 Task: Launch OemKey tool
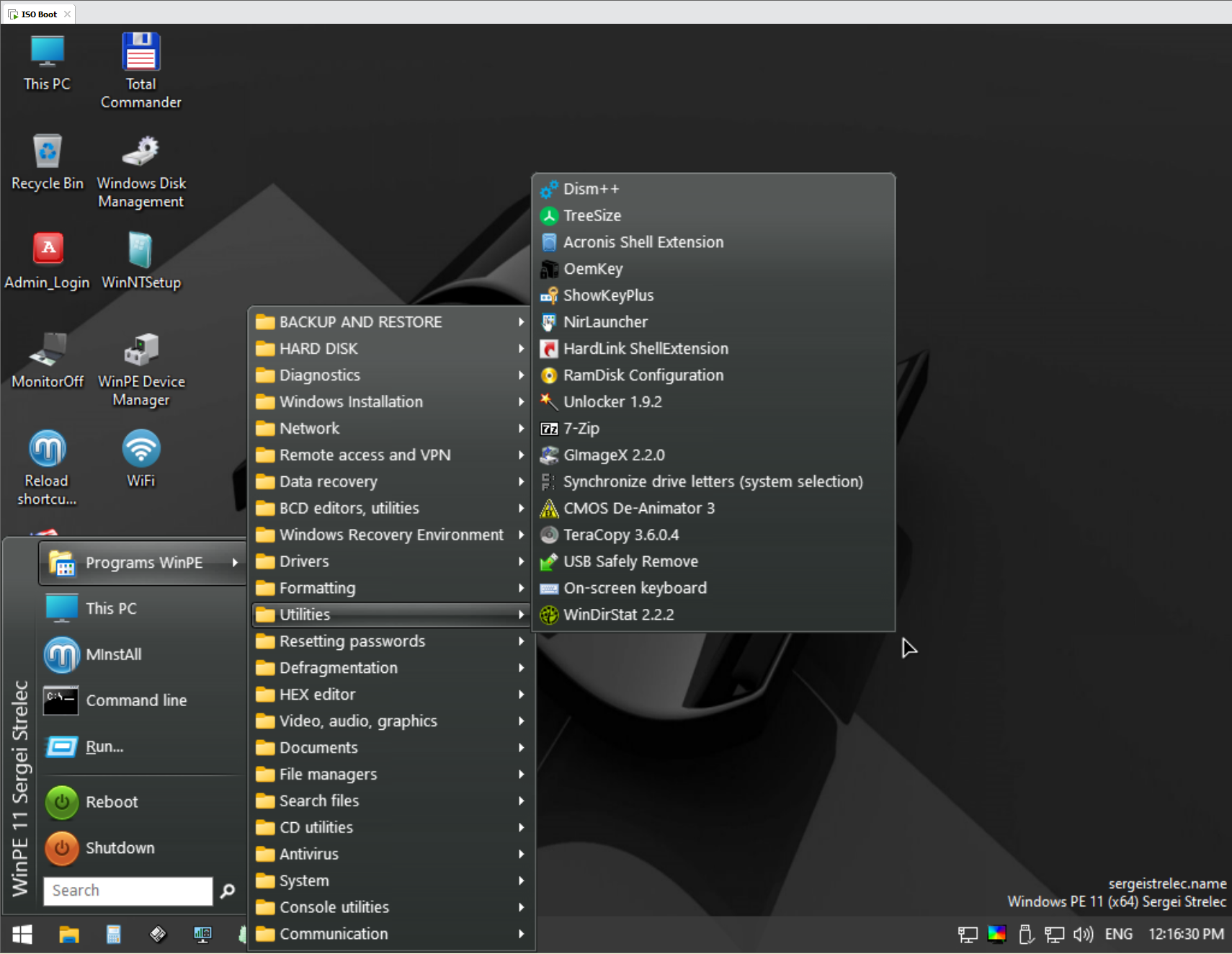click(x=713, y=269)
